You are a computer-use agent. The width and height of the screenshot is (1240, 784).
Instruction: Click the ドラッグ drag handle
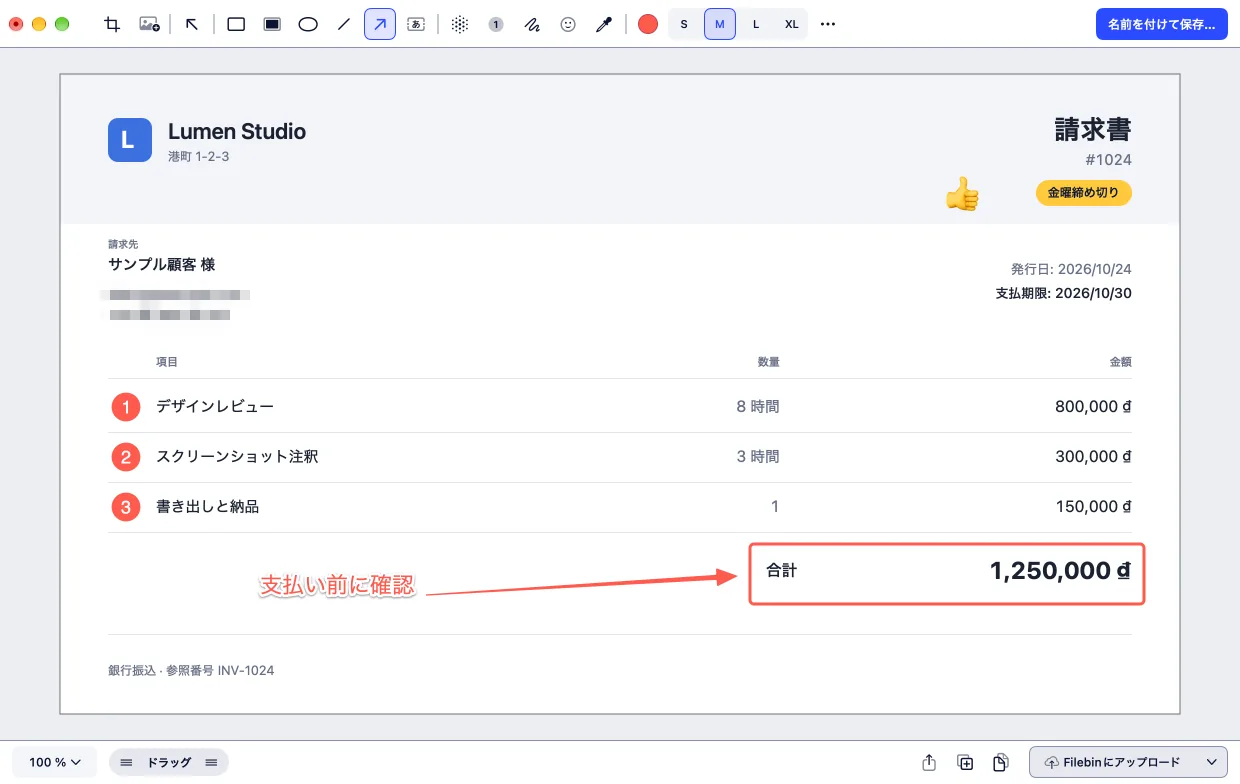pos(169,762)
